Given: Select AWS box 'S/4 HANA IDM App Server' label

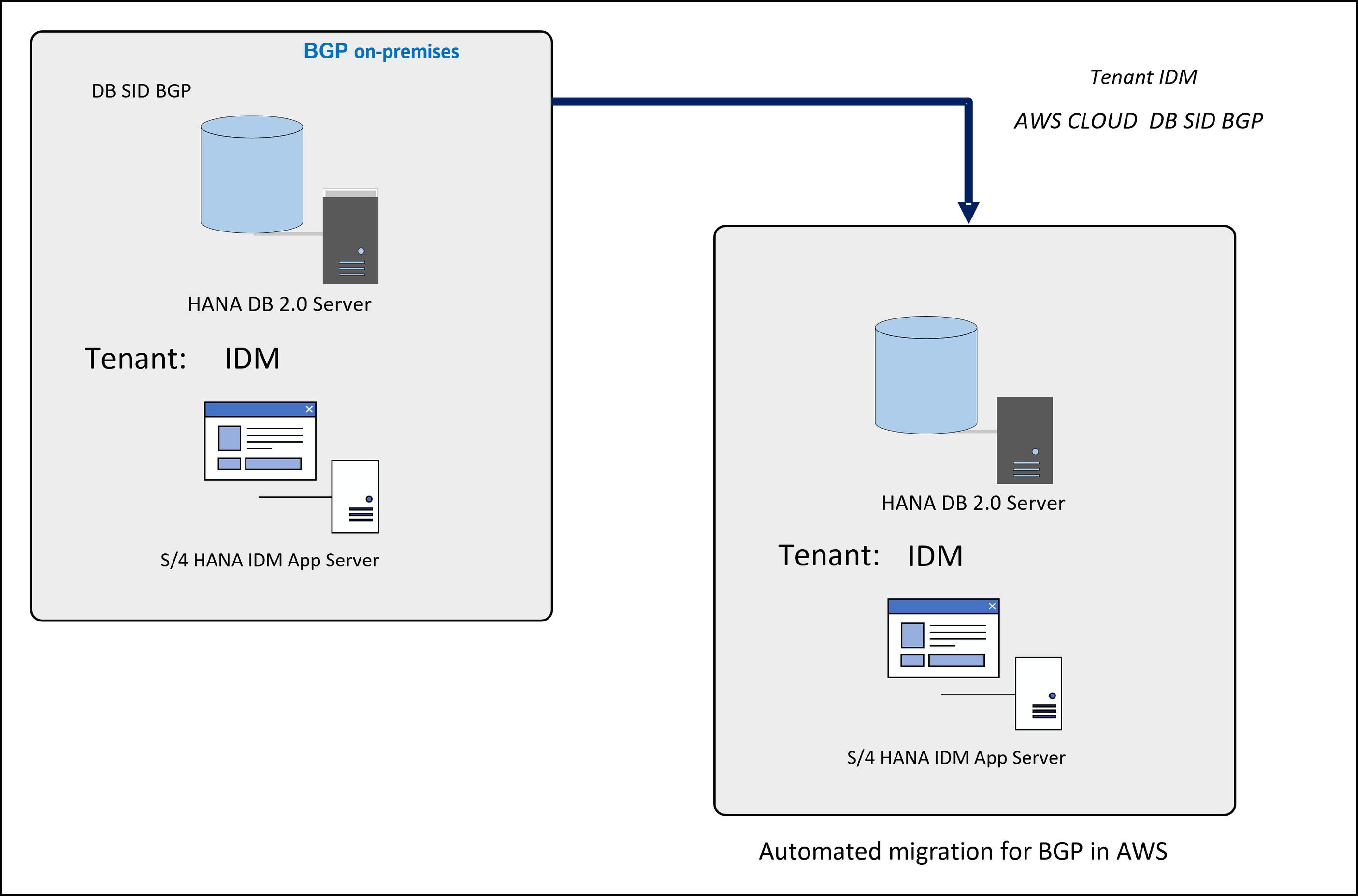Looking at the screenshot, I should tap(956, 758).
